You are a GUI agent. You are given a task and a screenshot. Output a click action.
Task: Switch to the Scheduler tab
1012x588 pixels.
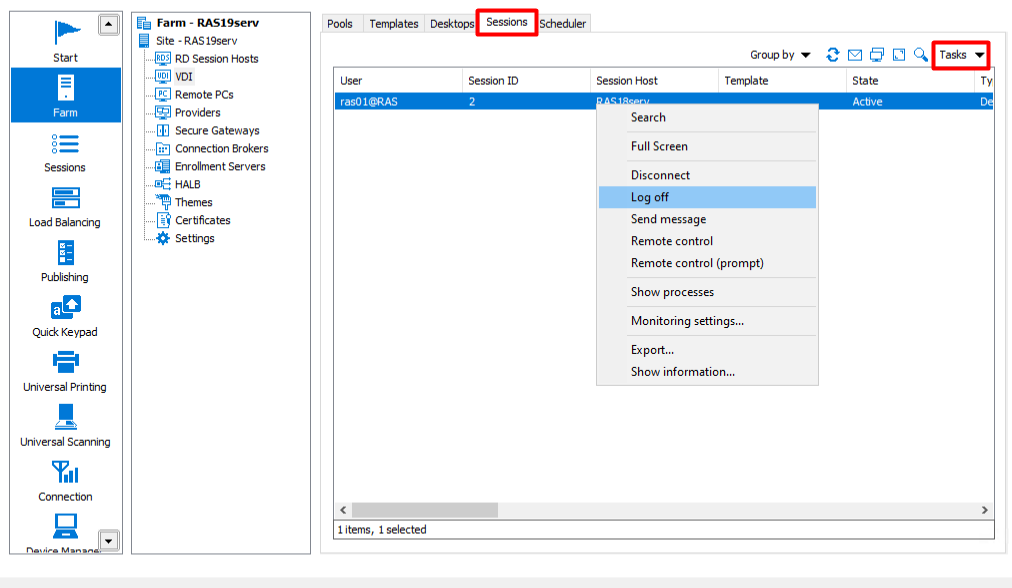(563, 24)
